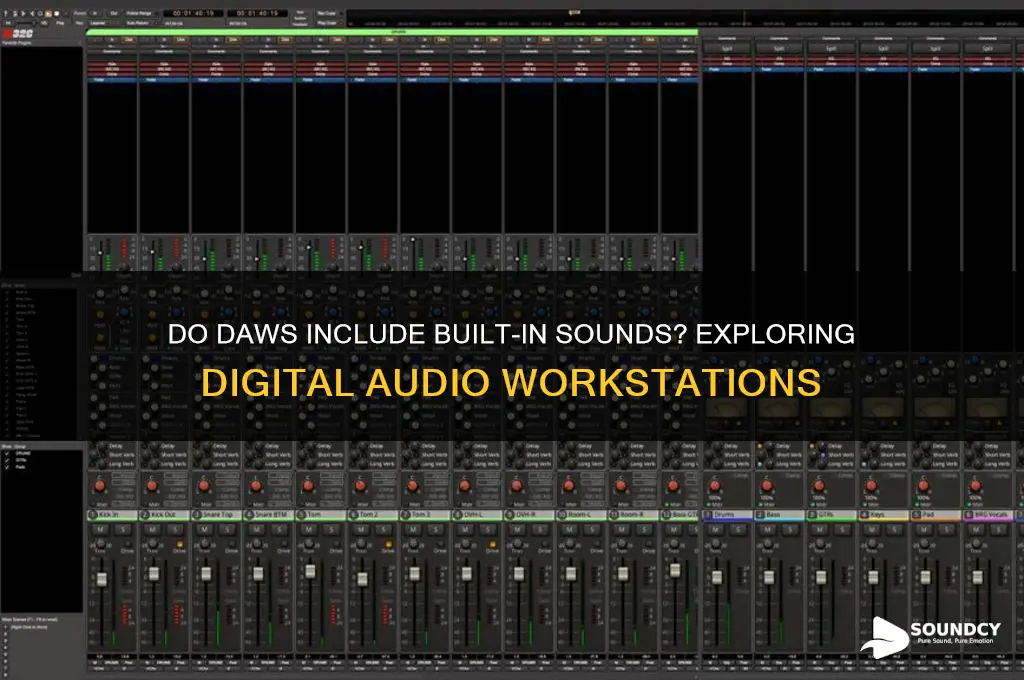Enable the Drive switch on Kick In
The image size is (1024, 680).
(128, 544)
